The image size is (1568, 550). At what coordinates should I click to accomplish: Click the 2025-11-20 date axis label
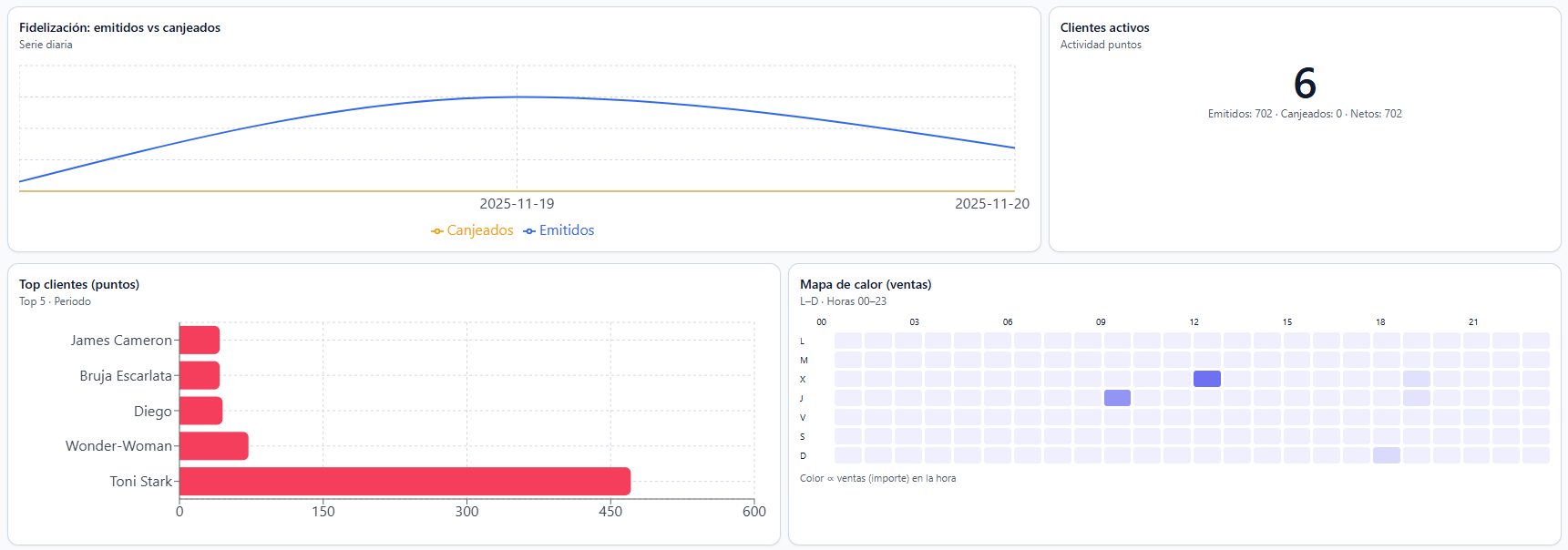coord(991,204)
